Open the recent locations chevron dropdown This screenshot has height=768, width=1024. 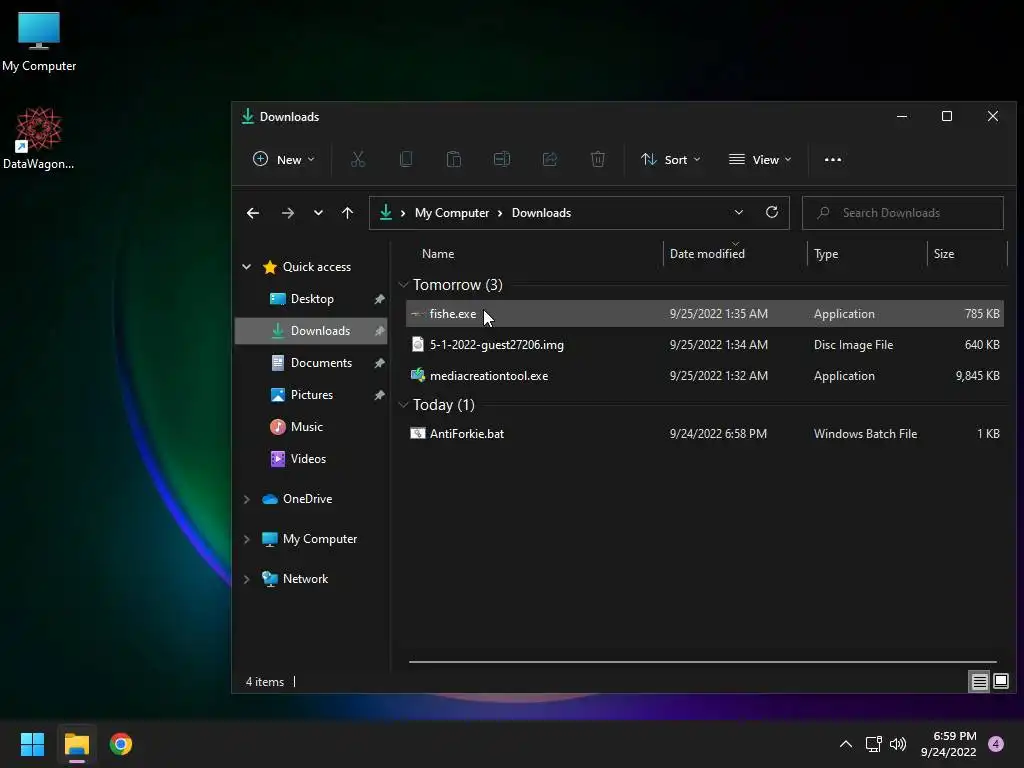tap(318, 213)
